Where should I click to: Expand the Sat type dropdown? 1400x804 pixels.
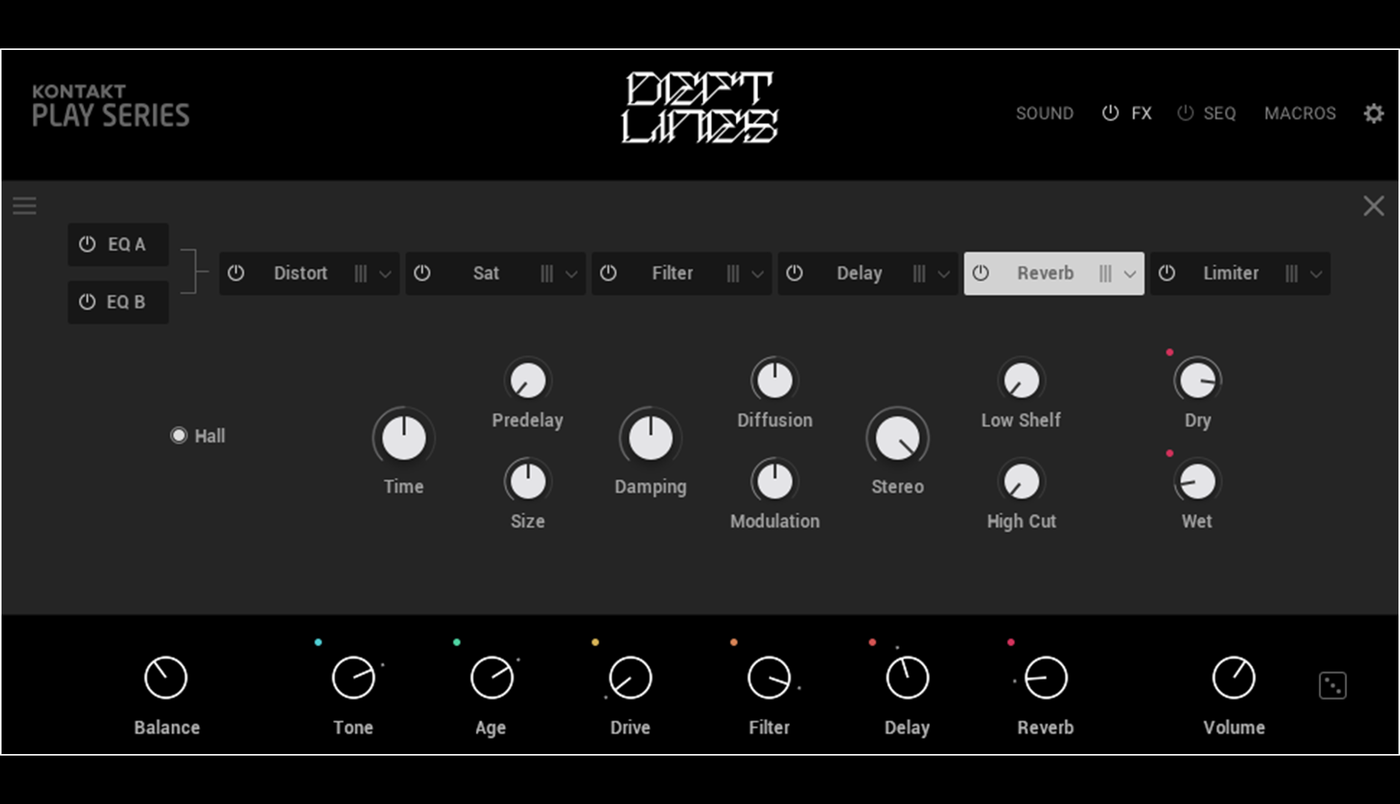(x=571, y=274)
